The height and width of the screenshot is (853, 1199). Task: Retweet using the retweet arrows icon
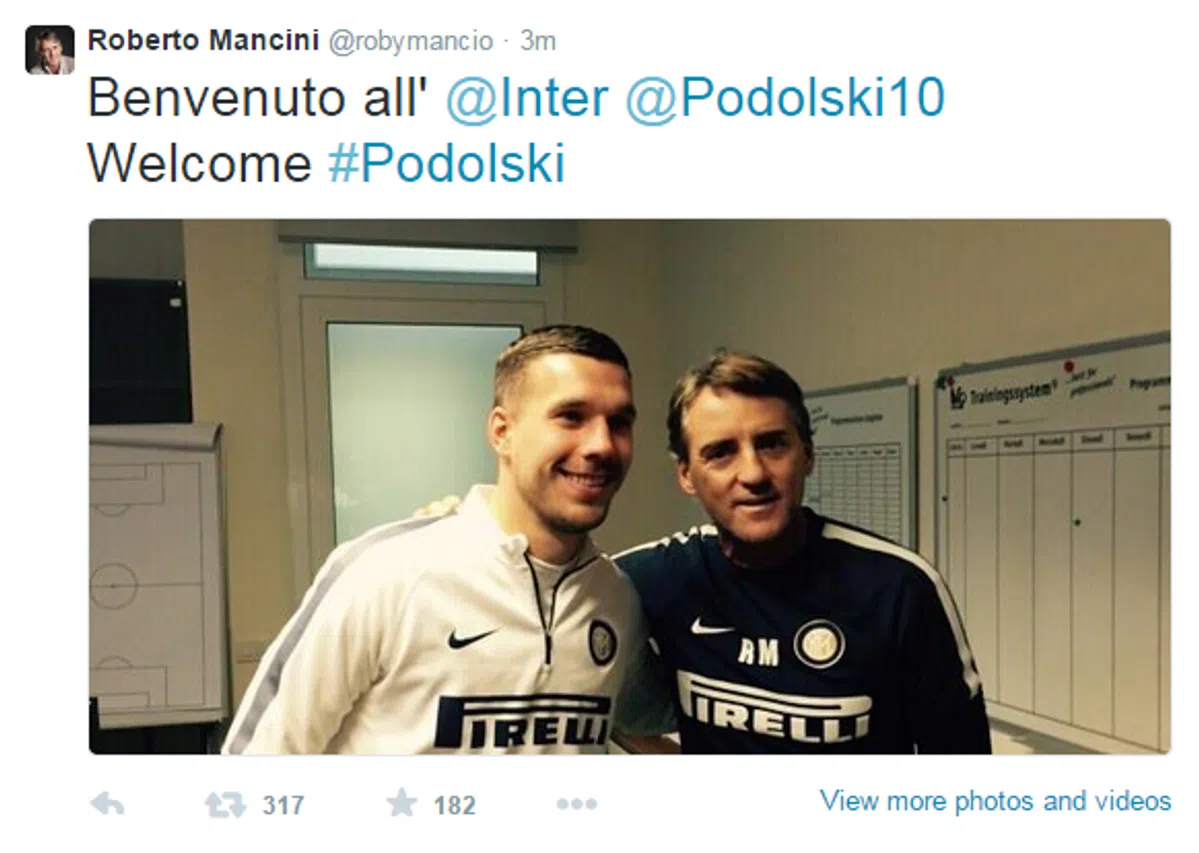225,805
